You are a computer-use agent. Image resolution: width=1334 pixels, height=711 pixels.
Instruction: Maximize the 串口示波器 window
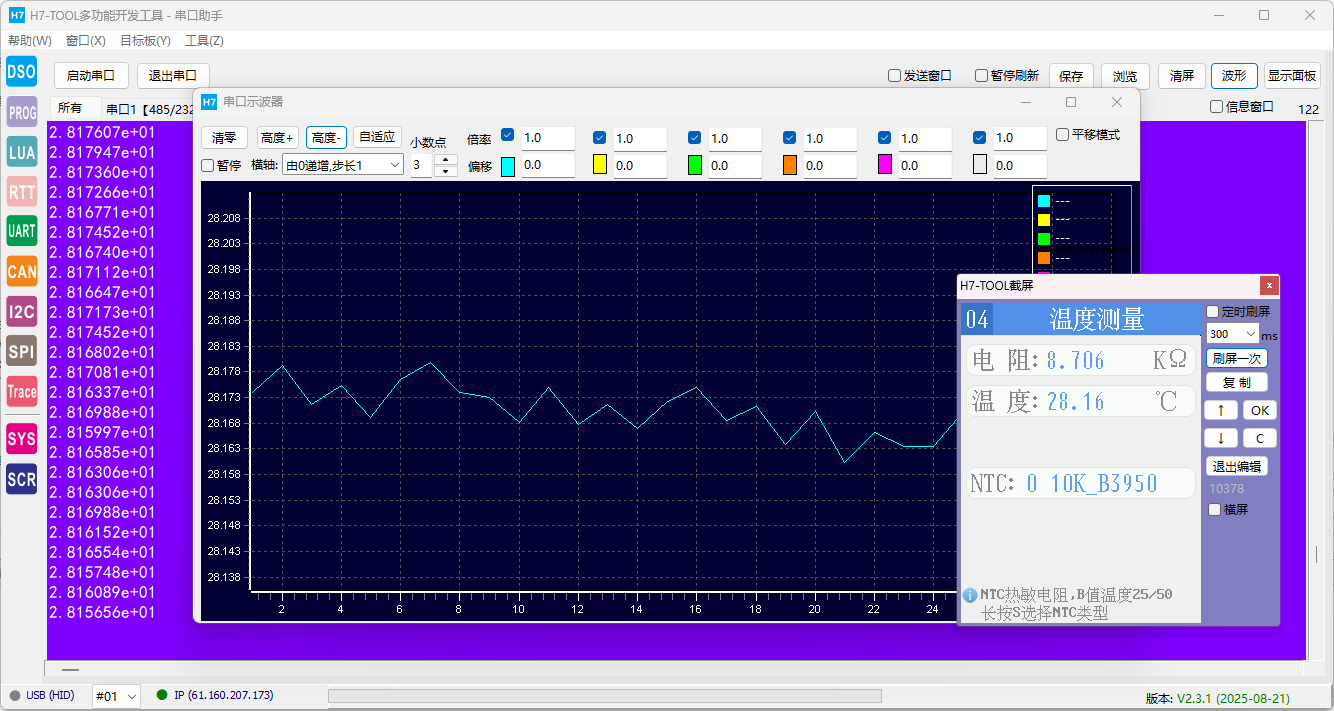[1071, 102]
